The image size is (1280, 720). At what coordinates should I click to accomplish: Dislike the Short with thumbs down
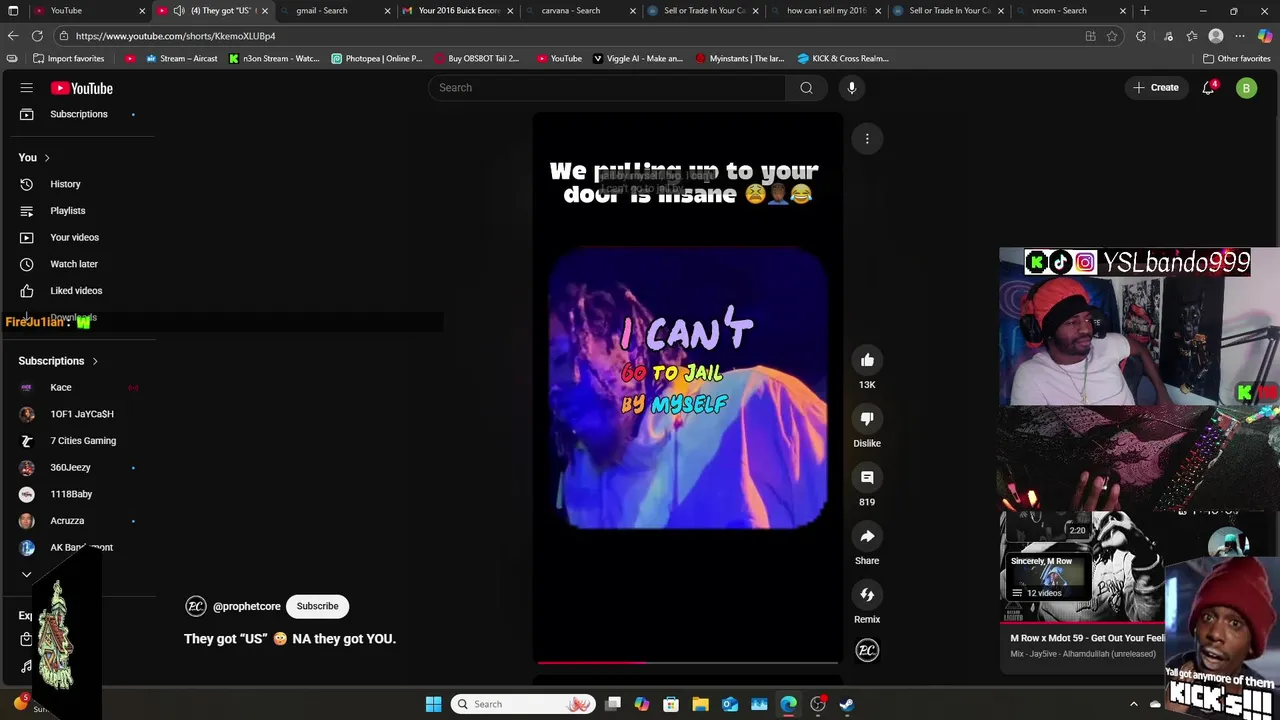867,419
